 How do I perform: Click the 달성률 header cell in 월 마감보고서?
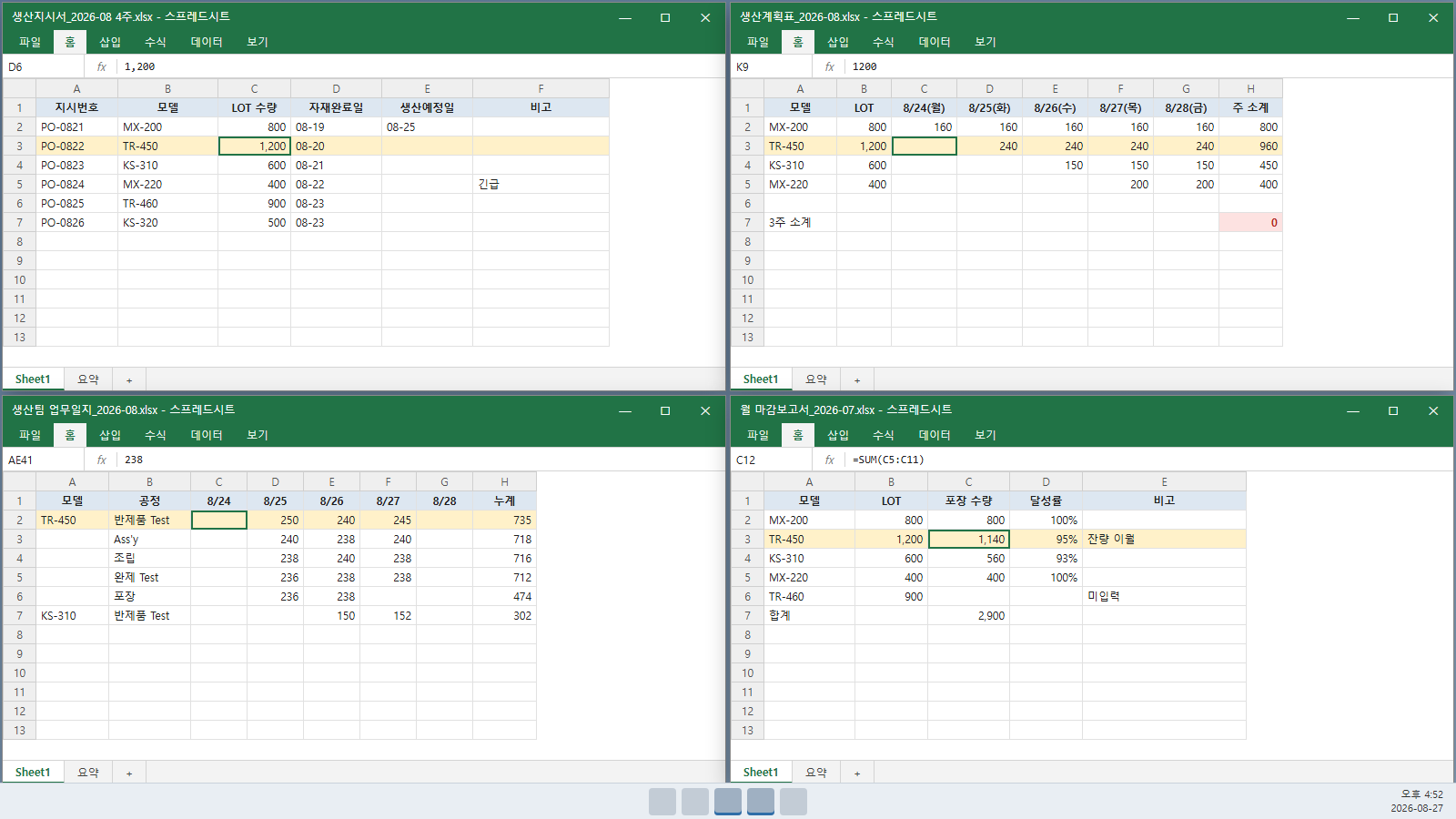tap(1046, 500)
